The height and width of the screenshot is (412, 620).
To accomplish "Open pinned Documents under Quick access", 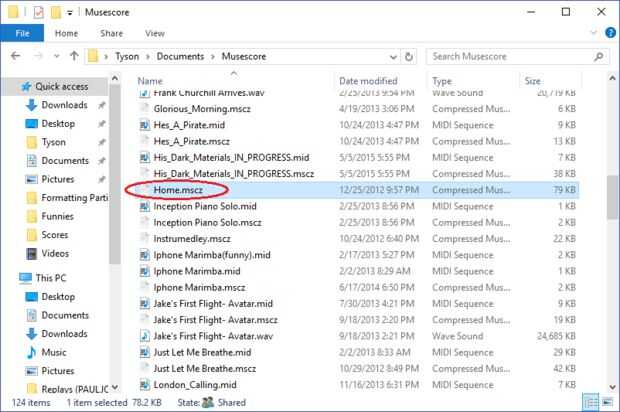I will tap(65, 161).
